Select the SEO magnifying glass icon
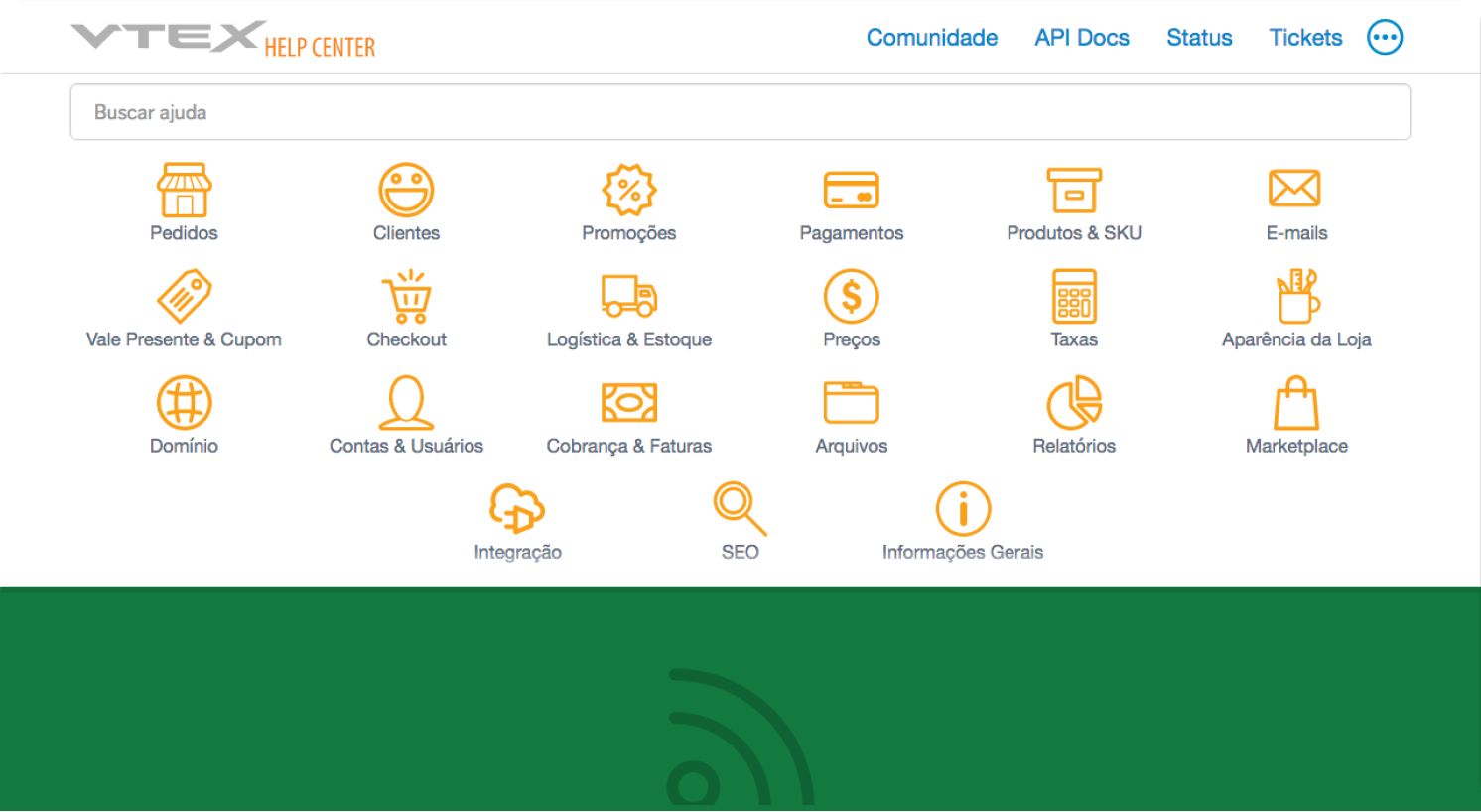 pos(739,507)
